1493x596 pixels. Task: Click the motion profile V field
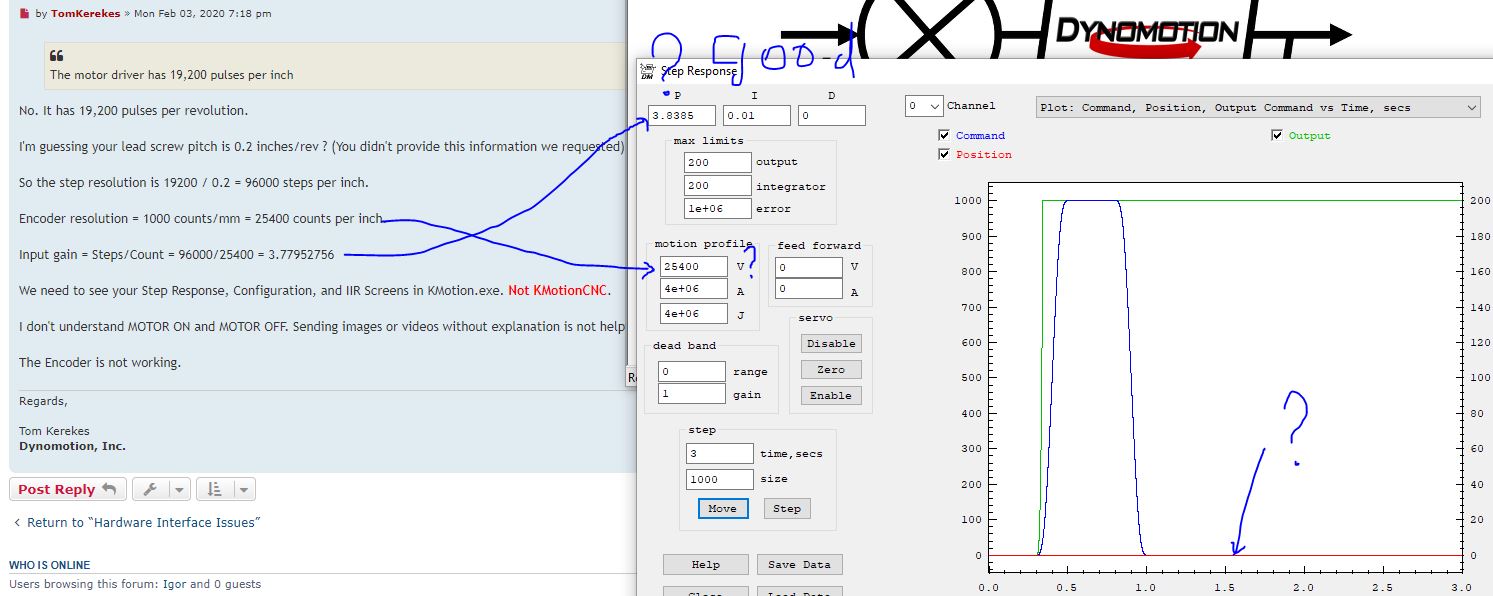pos(694,267)
